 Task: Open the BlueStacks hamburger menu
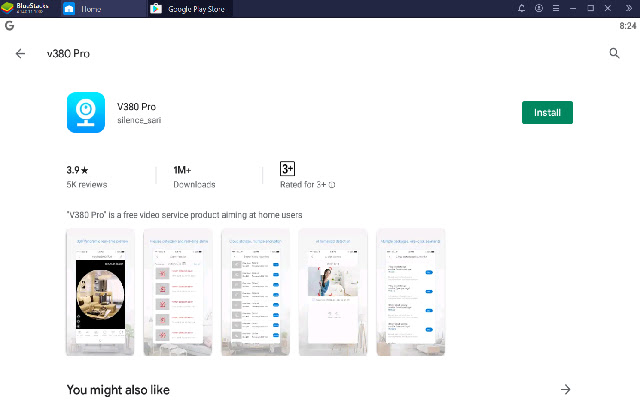[556, 8]
